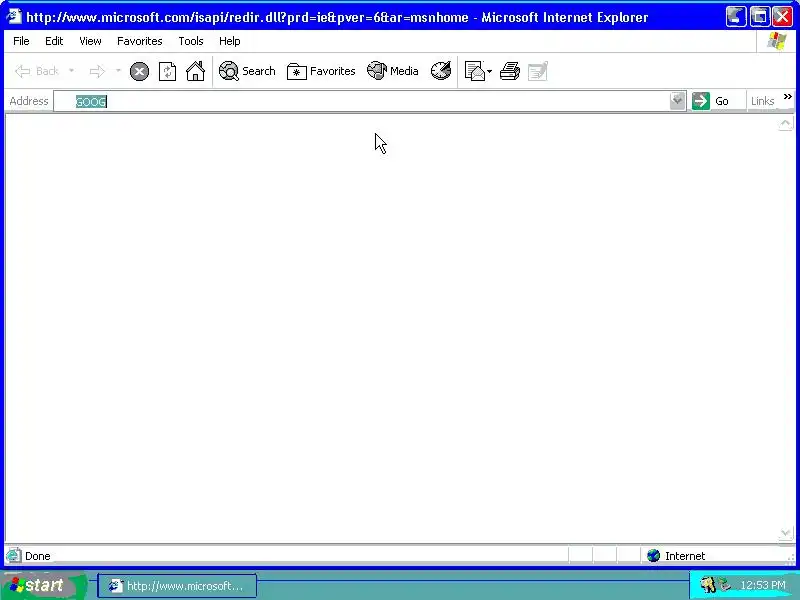Click the Back navigation button

coord(37,71)
